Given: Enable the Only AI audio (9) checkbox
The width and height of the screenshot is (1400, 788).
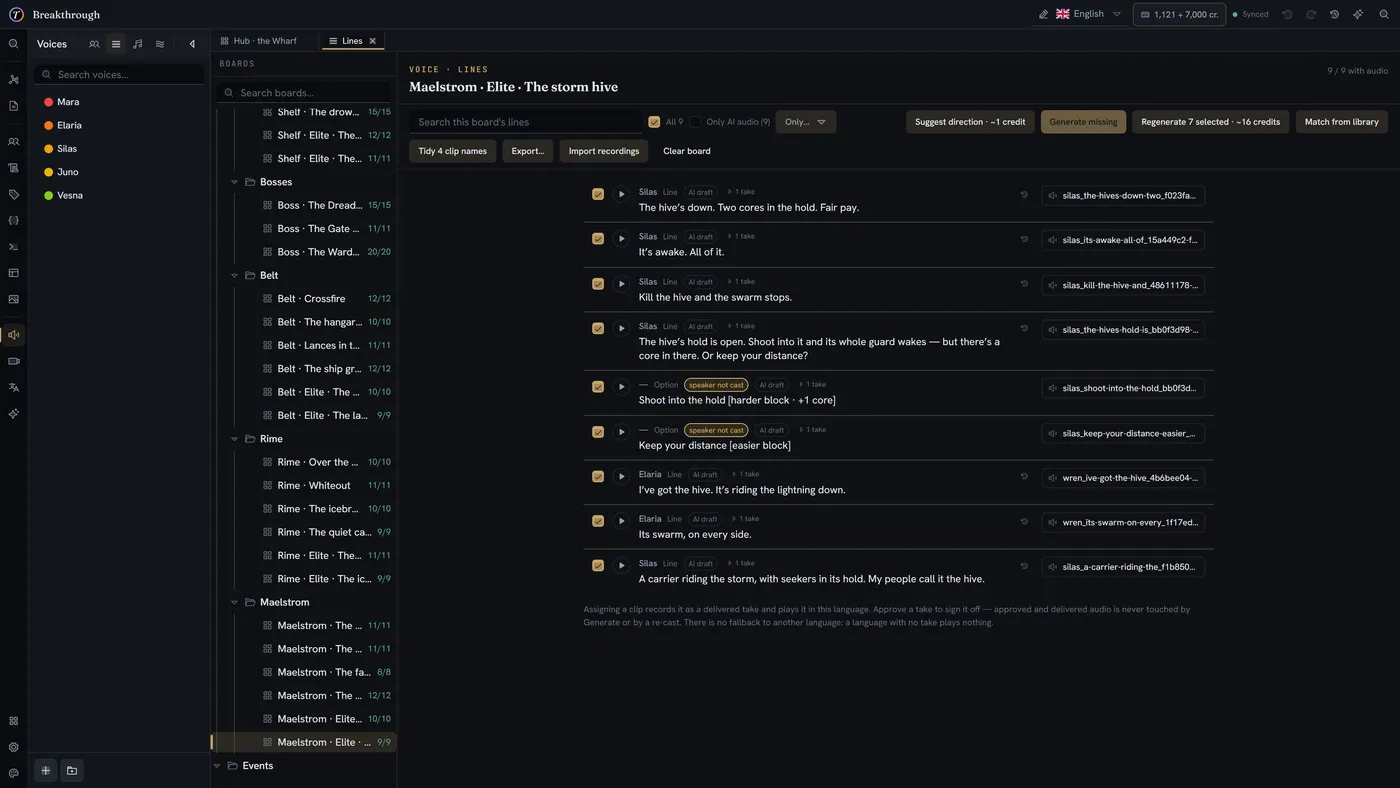Looking at the screenshot, I should [x=695, y=122].
